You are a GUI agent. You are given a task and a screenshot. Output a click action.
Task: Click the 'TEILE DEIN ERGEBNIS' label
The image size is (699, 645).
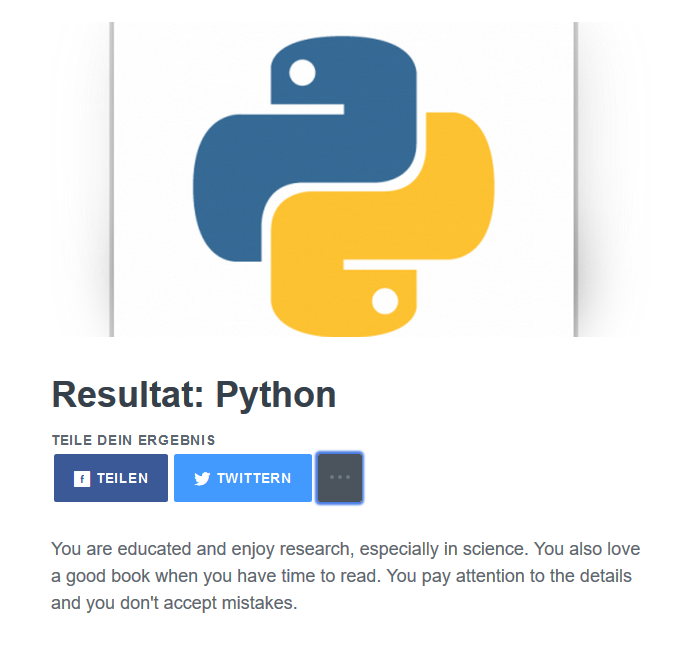134,440
